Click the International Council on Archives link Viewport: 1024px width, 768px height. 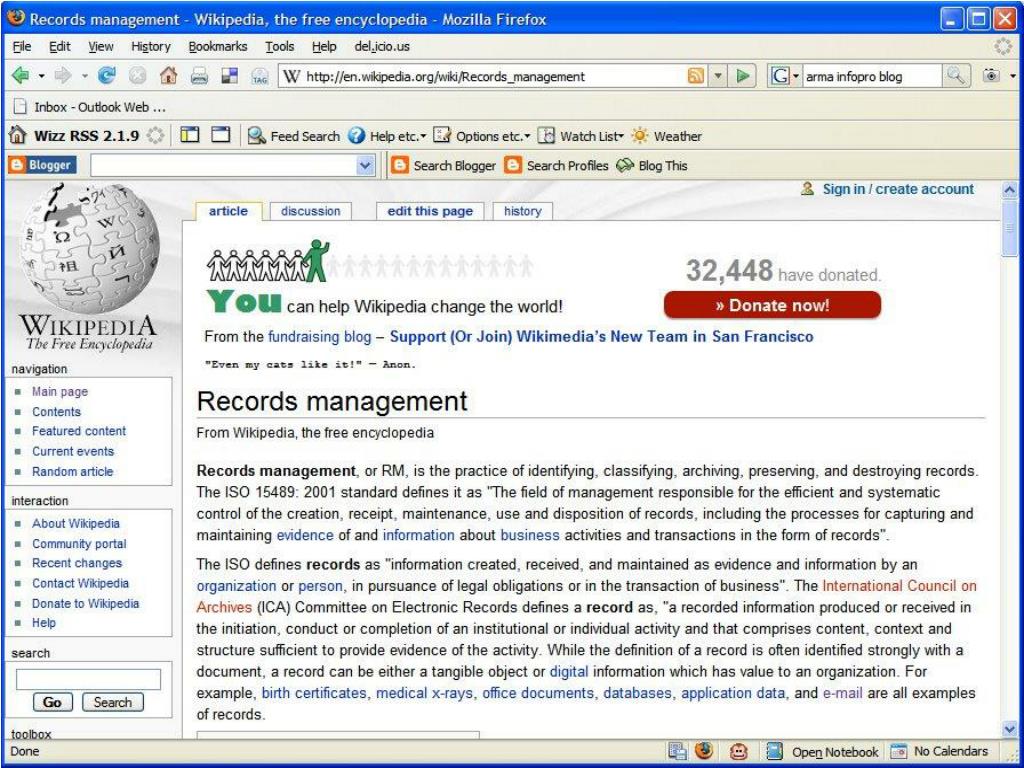tap(899, 586)
